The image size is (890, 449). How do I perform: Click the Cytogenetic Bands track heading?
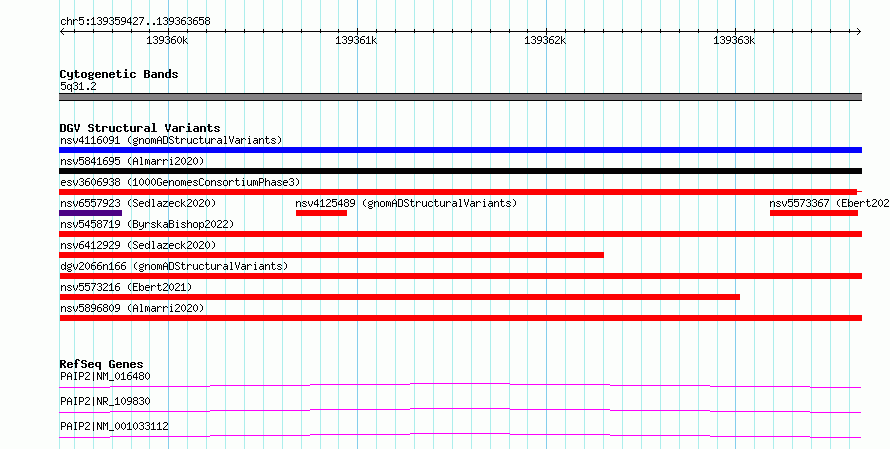119,74
